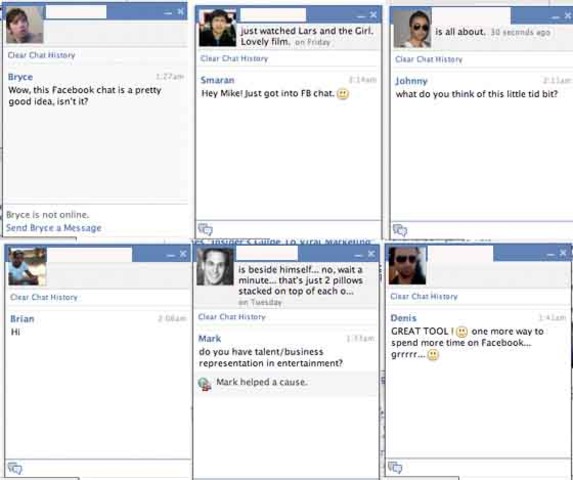Click the smiley after 'GREAT TOOL !'
Screen dimensions: 573x480
point(462,331)
